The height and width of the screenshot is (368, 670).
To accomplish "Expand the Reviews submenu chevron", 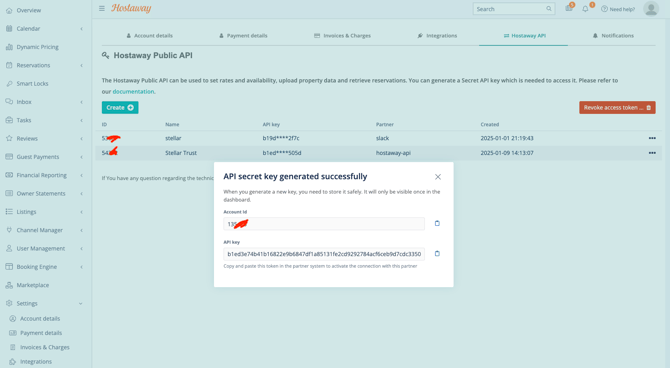I will click(x=81, y=138).
